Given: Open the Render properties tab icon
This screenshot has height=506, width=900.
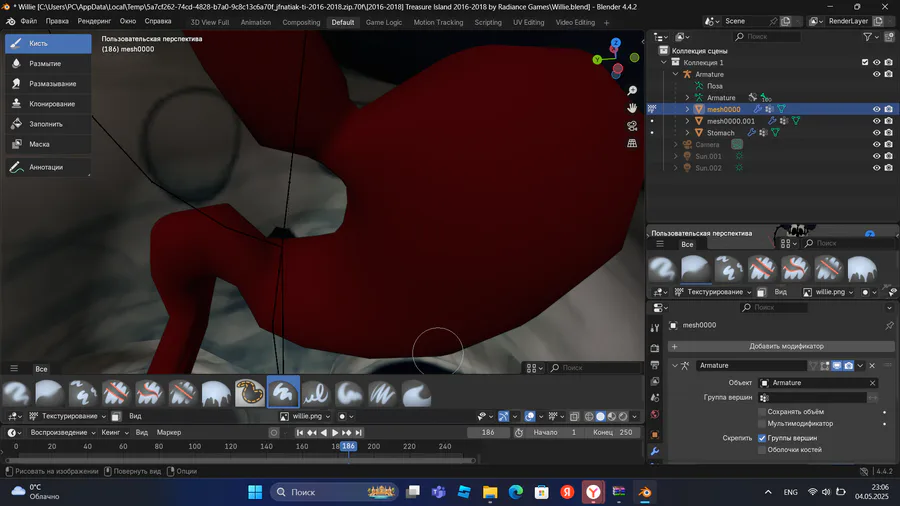Looking at the screenshot, I should click(x=655, y=348).
